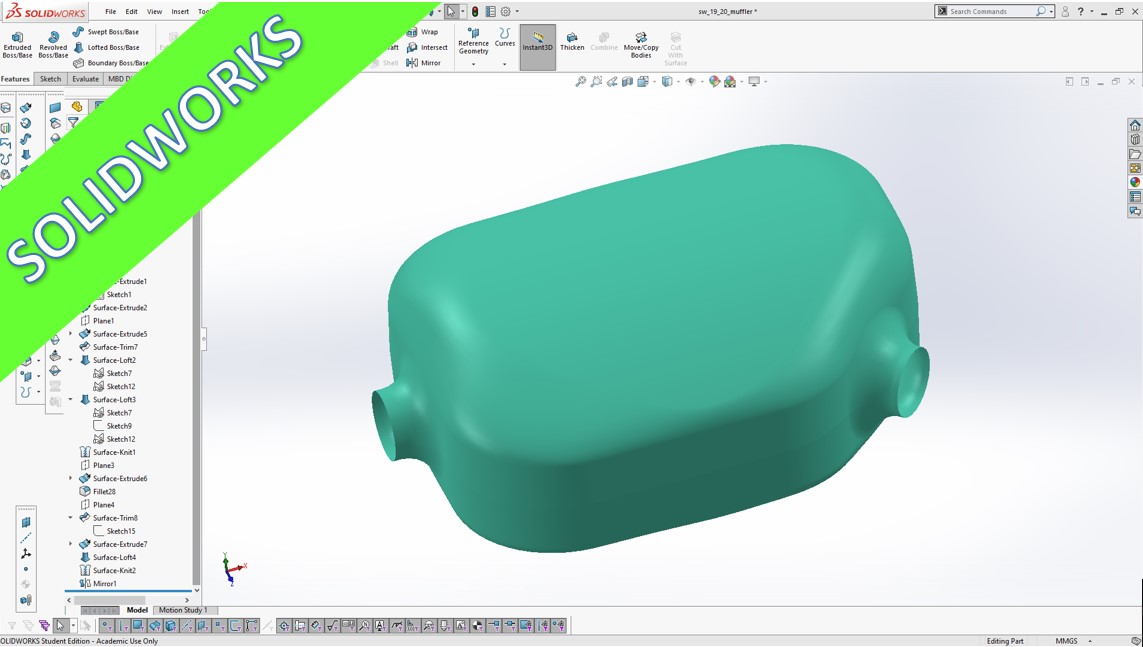Switch to the Evaluate tab
Image resolution: width=1143 pixels, height=647 pixels.
85,79
